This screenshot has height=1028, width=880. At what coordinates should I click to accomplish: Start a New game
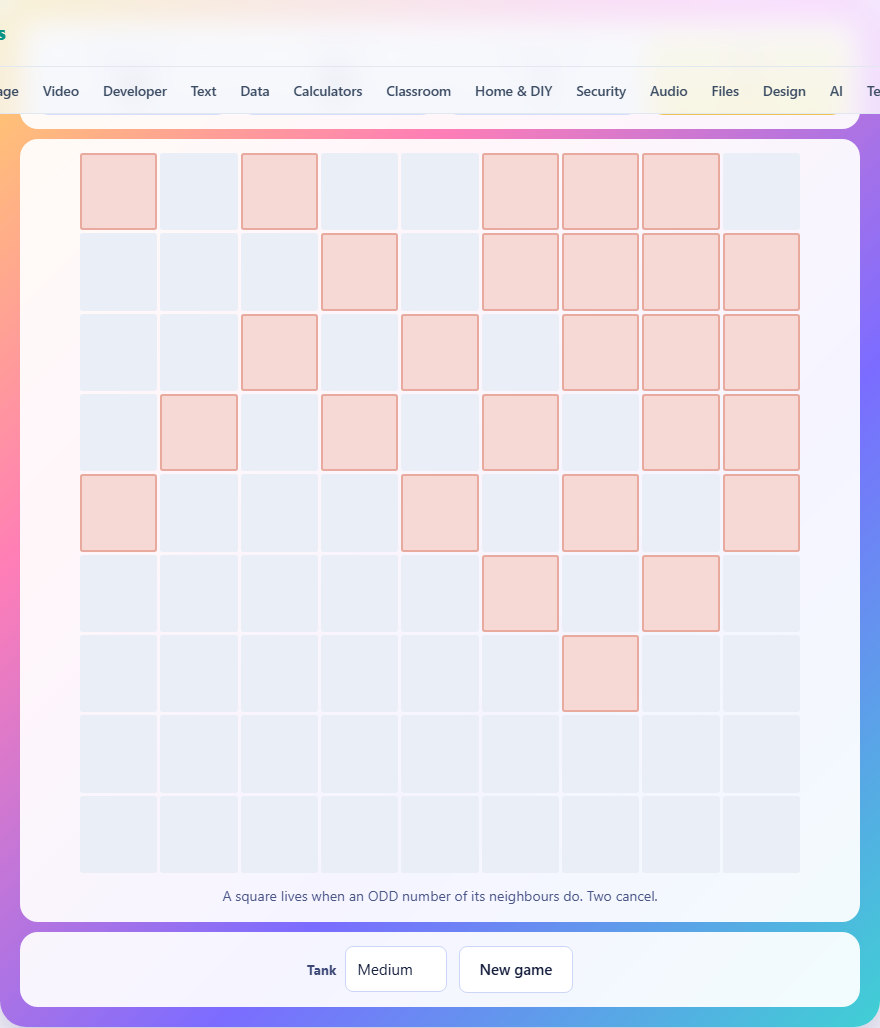point(515,969)
